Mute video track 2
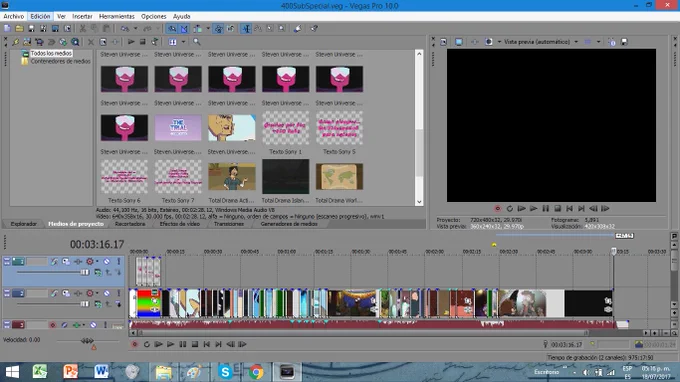Viewport: 680px width, 382px height. tap(106, 294)
